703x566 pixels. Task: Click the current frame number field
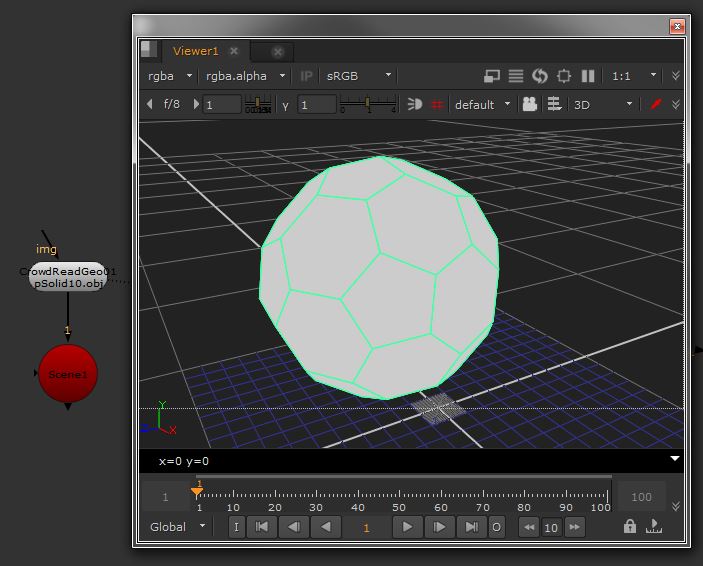click(366, 527)
